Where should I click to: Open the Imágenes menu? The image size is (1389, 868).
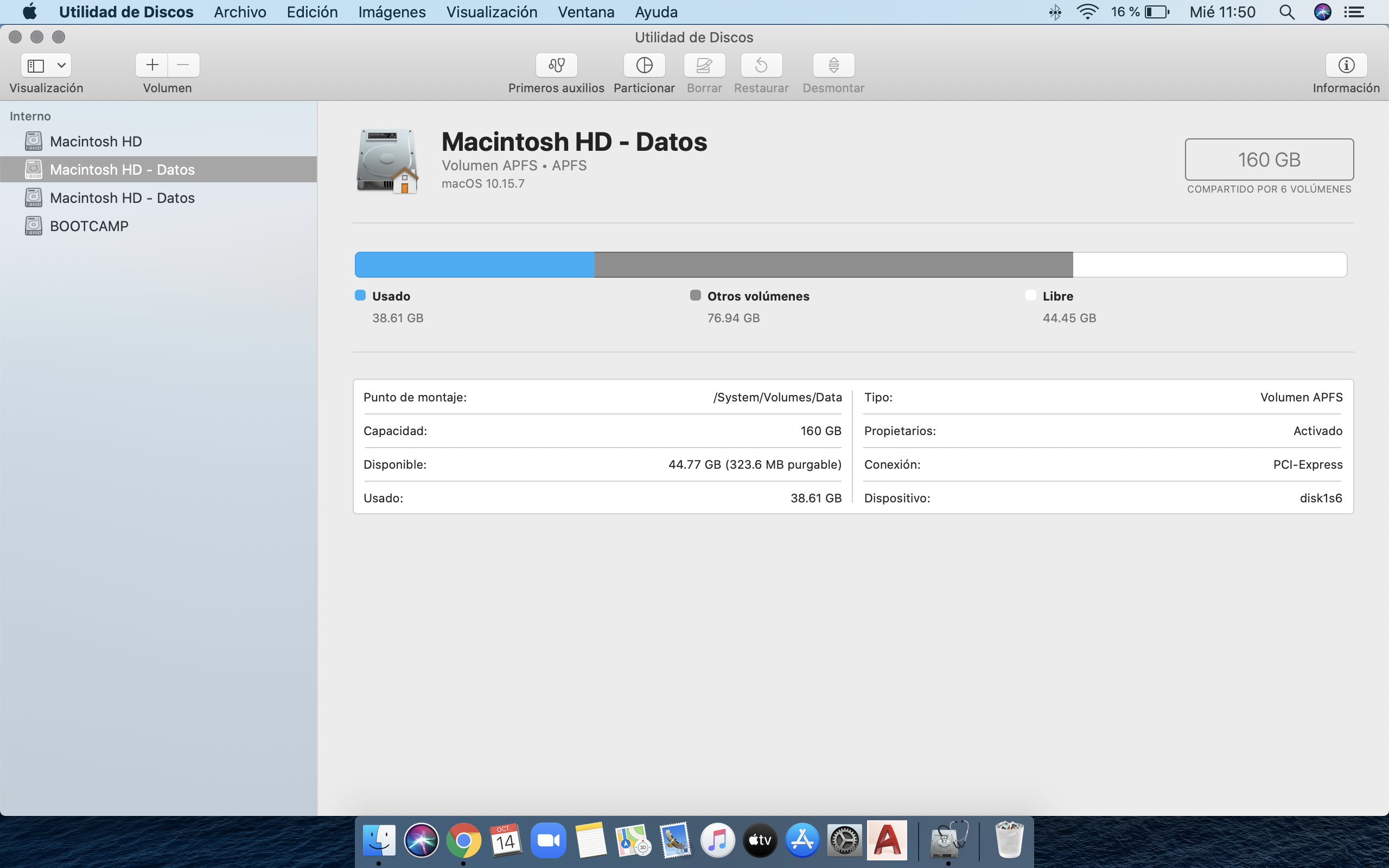pyautogui.click(x=391, y=12)
